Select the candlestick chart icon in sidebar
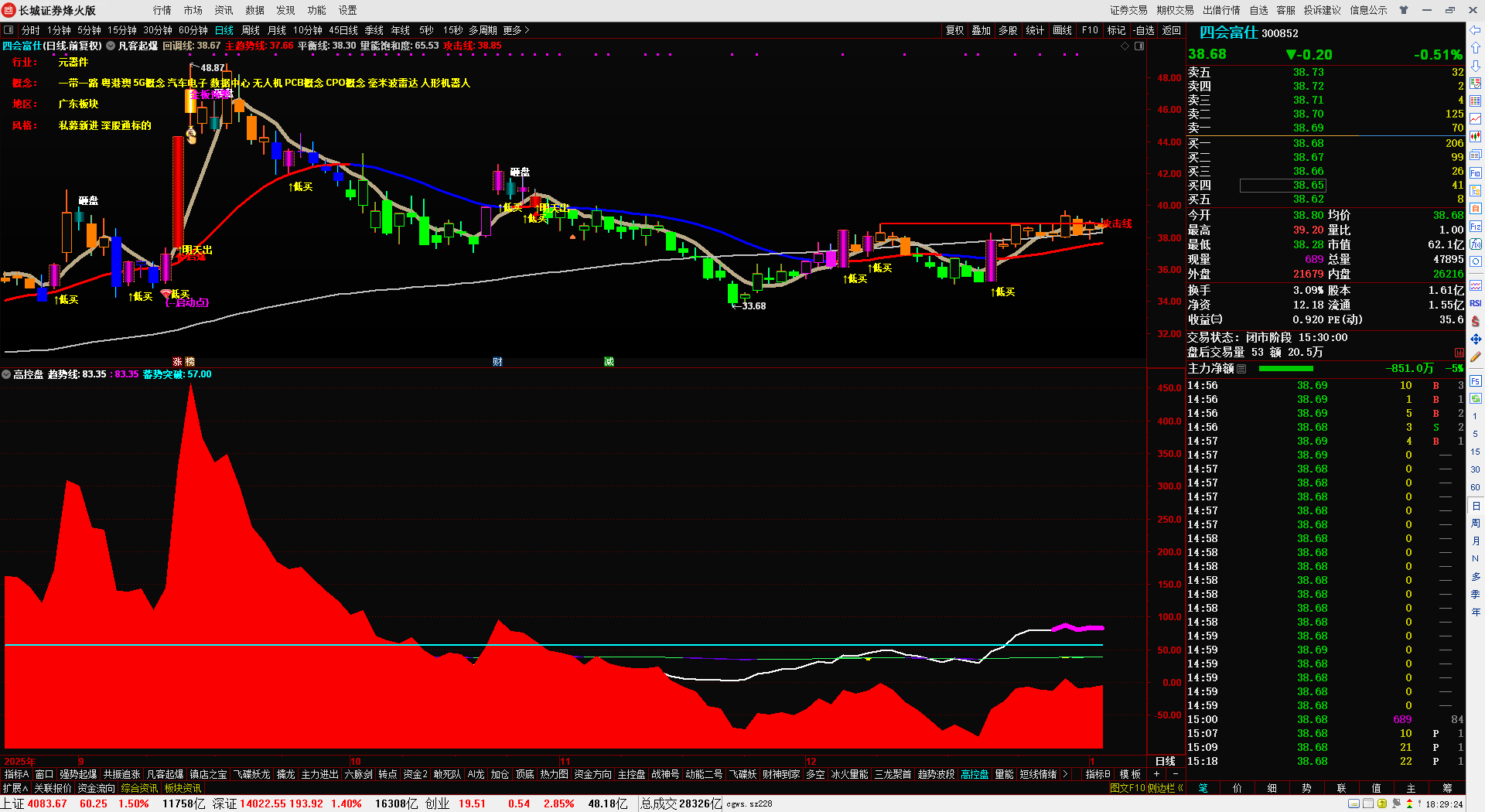Image resolution: width=1485 pixels, height=812 pixels. tap(1476, 137)
